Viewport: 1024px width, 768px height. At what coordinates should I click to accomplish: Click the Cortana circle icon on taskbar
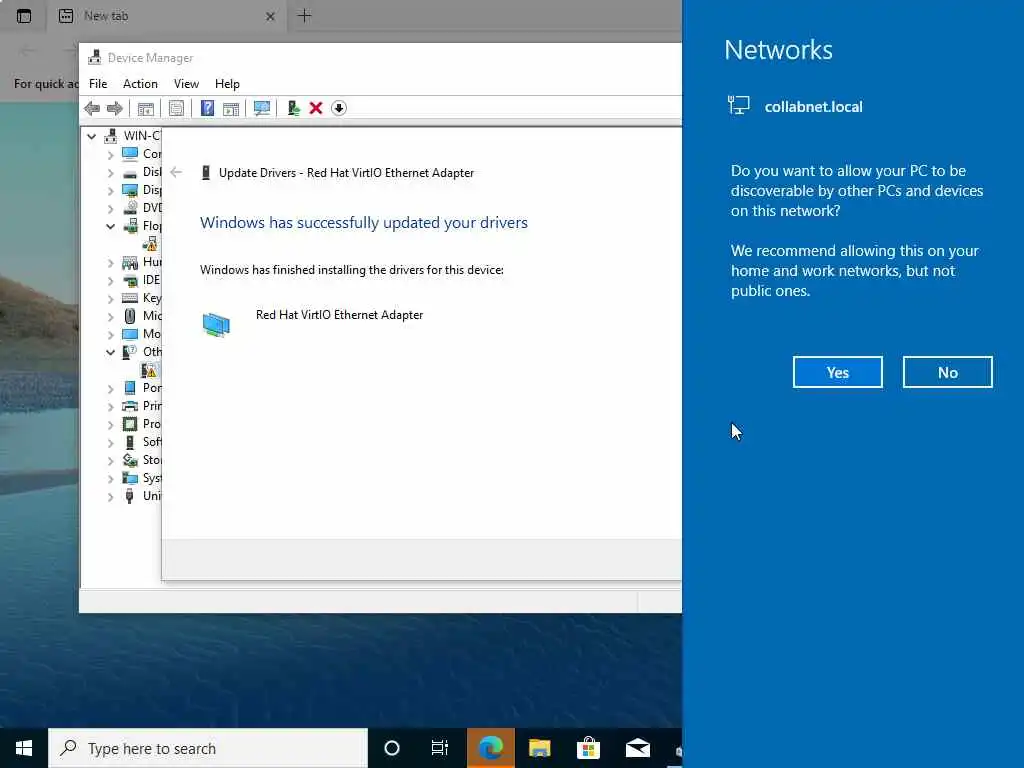pyautogui.click(x=392, y=748)
